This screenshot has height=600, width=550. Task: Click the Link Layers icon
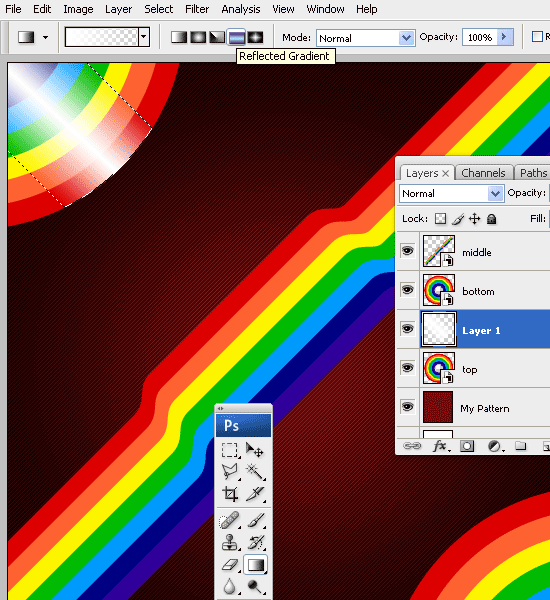412,446
